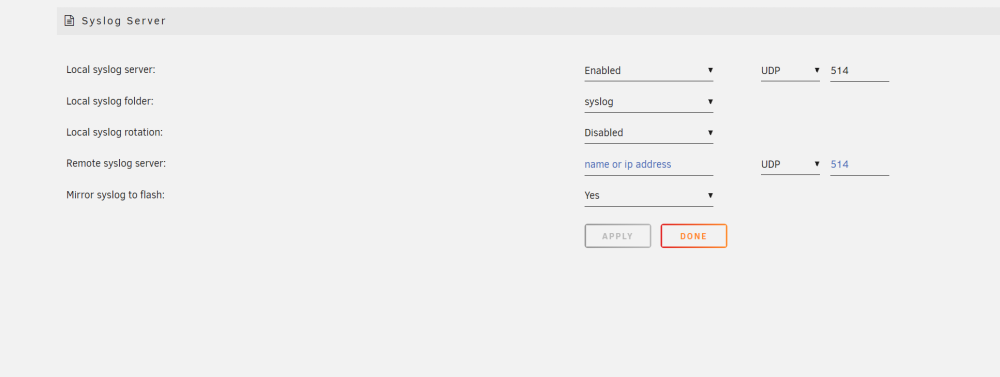
Task: Expand the Local syslog rotation Disabled dropdown
Action: [649, 133]
